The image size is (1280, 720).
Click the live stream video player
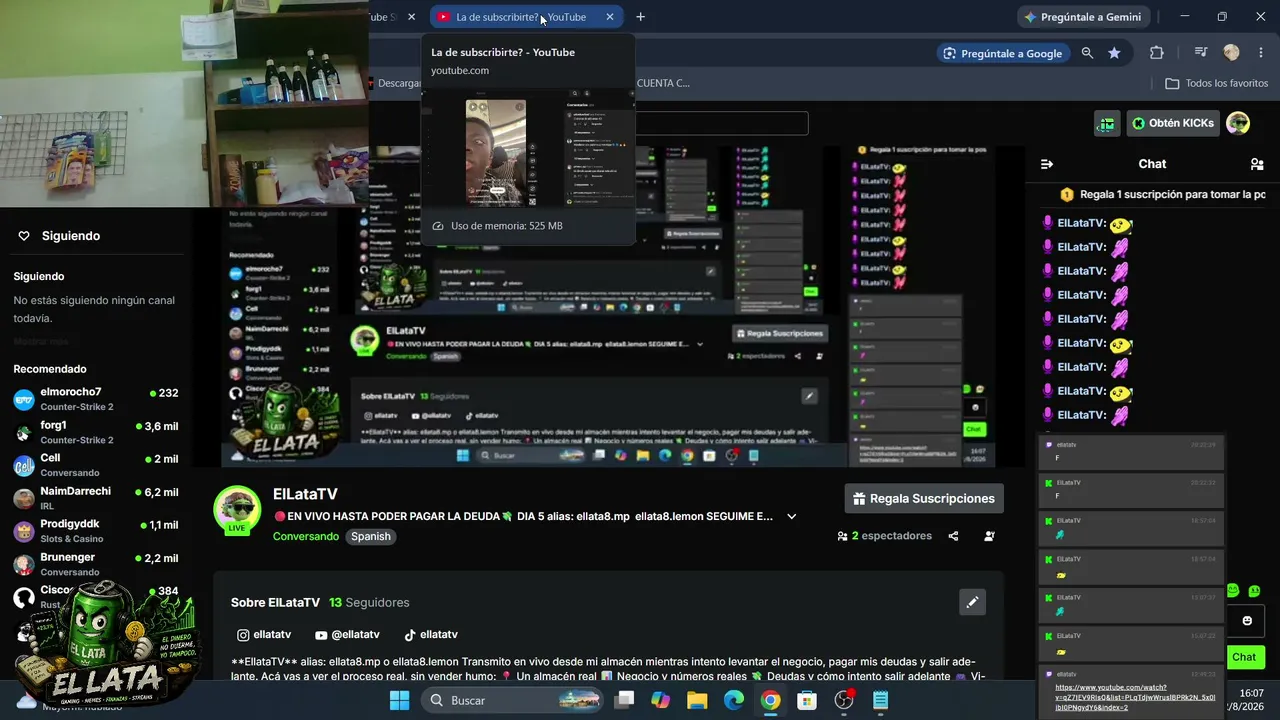coord(609,306)
